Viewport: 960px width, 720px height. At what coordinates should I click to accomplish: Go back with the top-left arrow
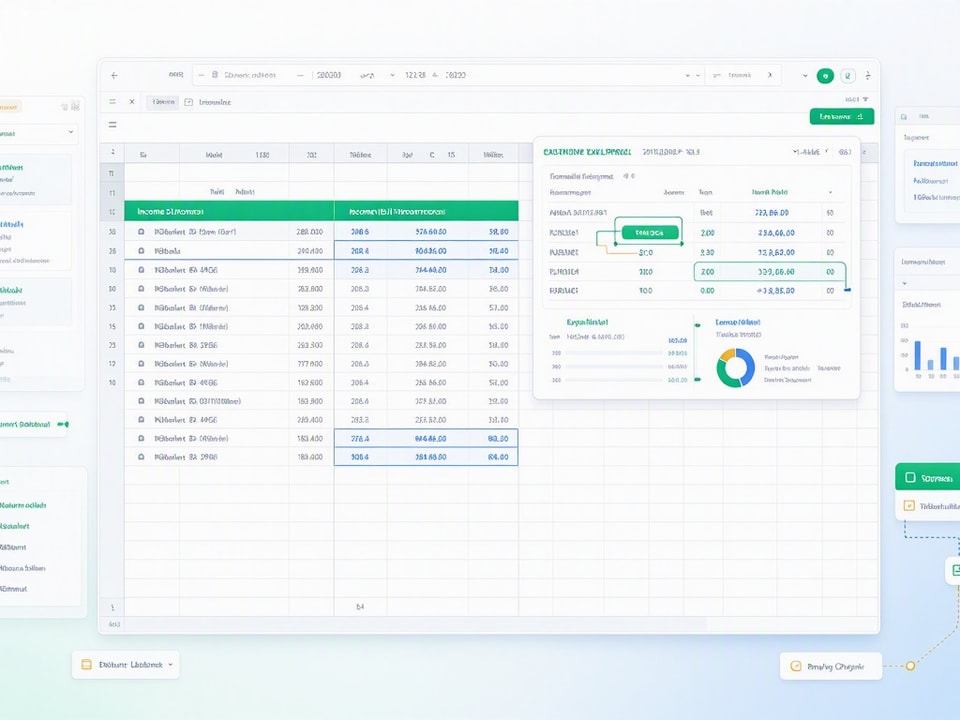[x=114, y=75]
